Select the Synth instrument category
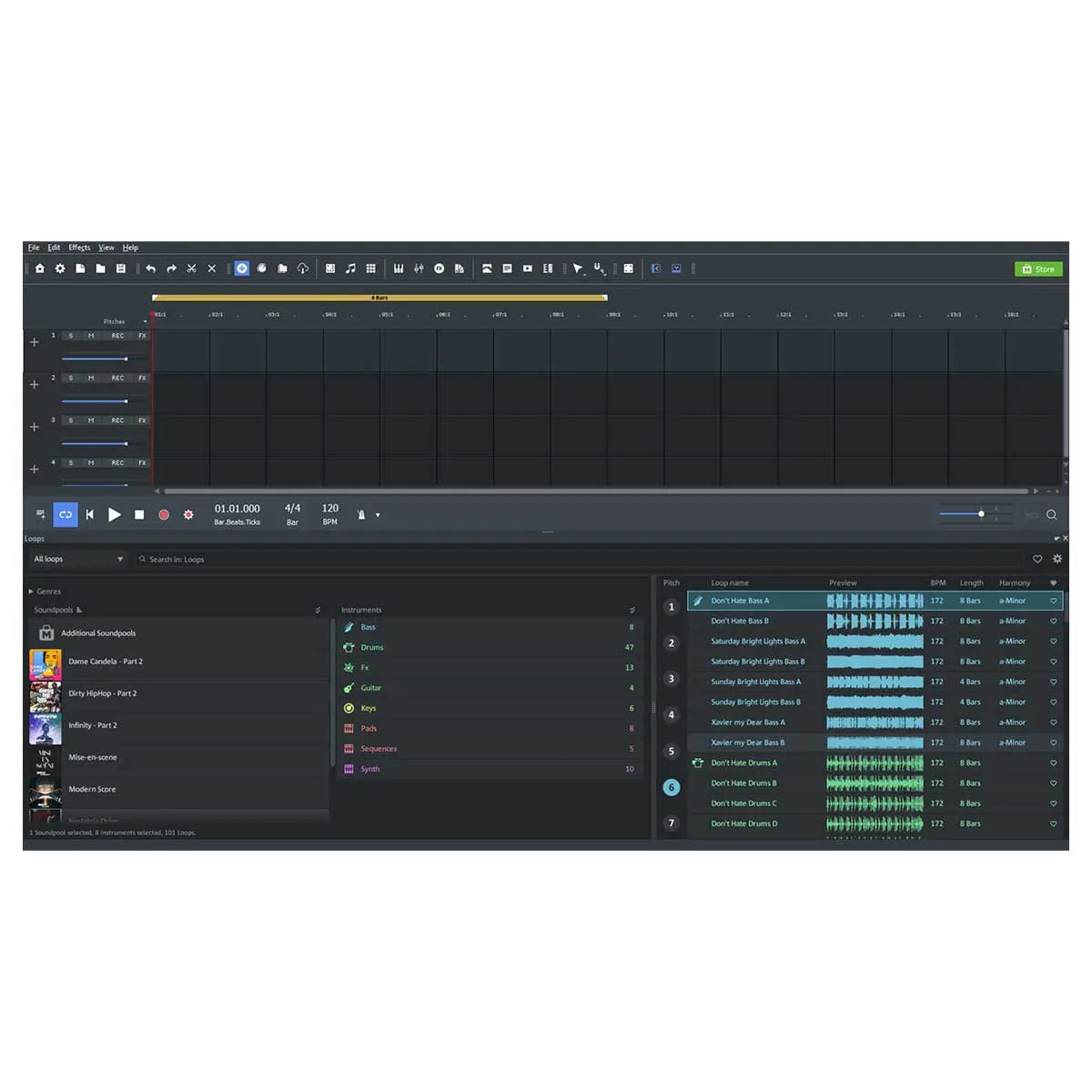 tap(369, 769)
